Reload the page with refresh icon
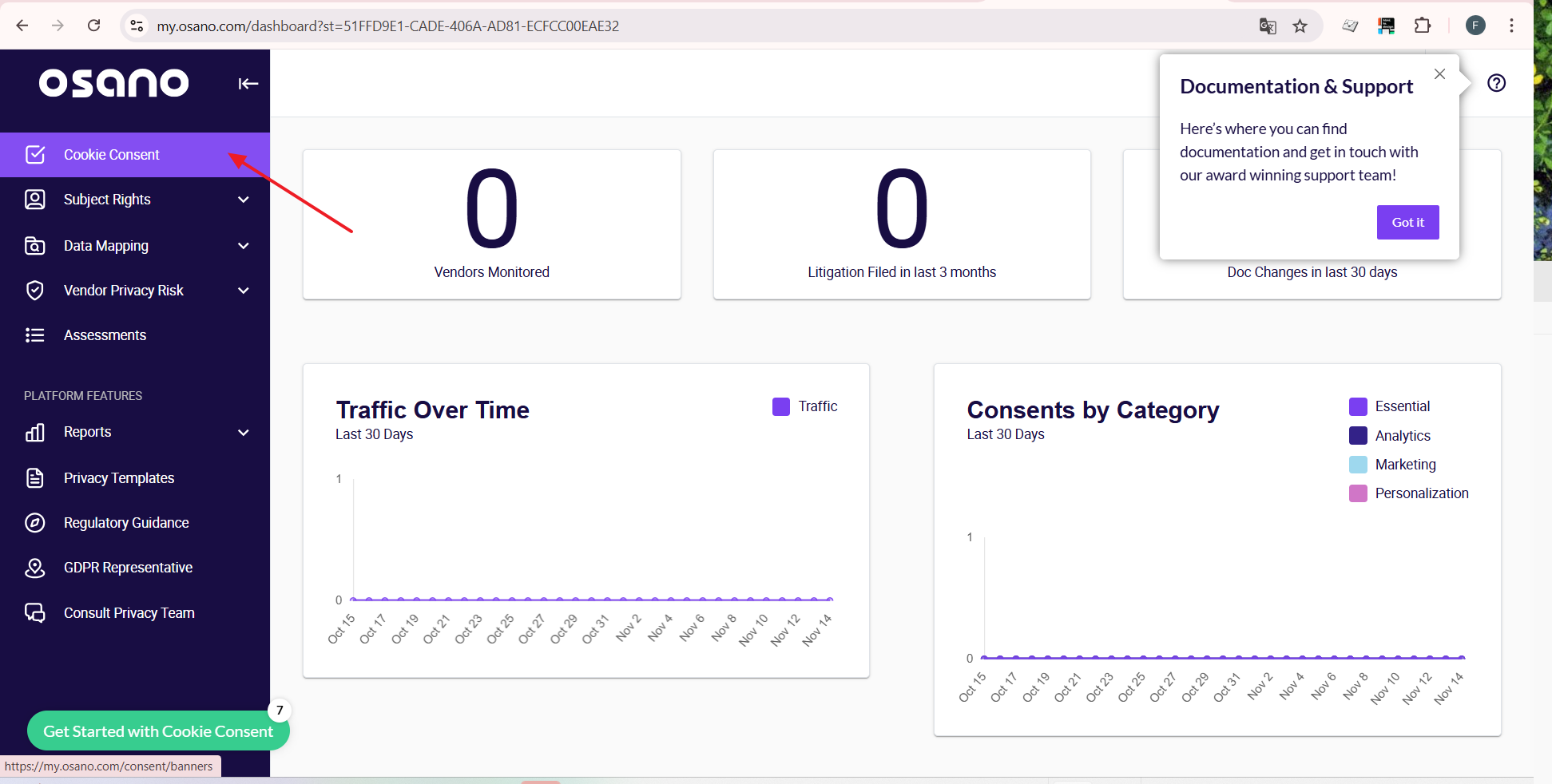This screenshot has width=1552, height=784. click(93, 26)
